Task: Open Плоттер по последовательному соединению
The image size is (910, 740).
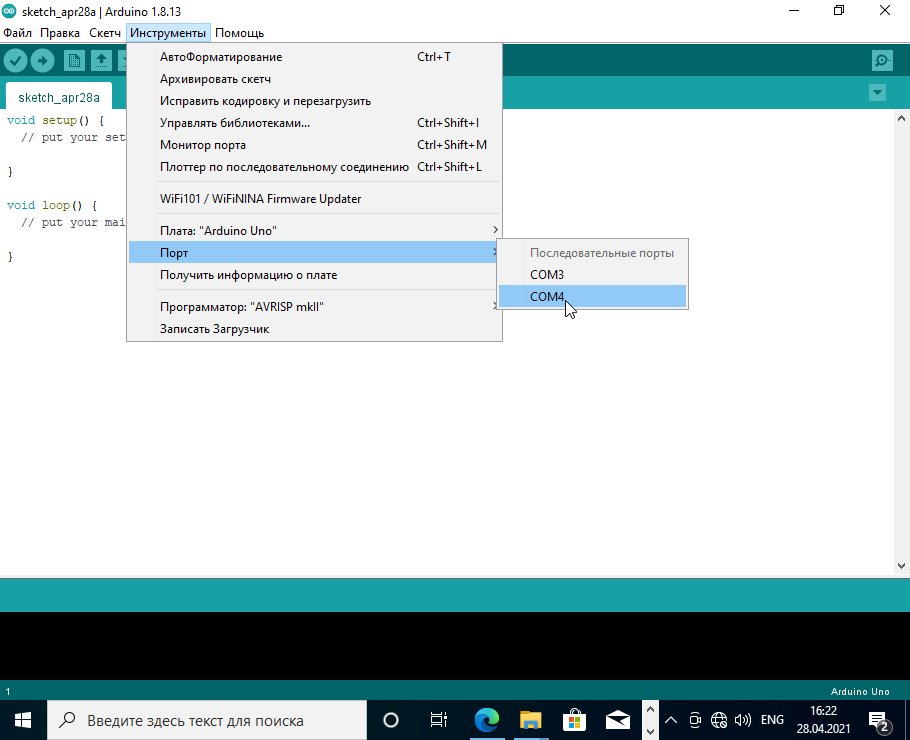Action: click(314, 167)
